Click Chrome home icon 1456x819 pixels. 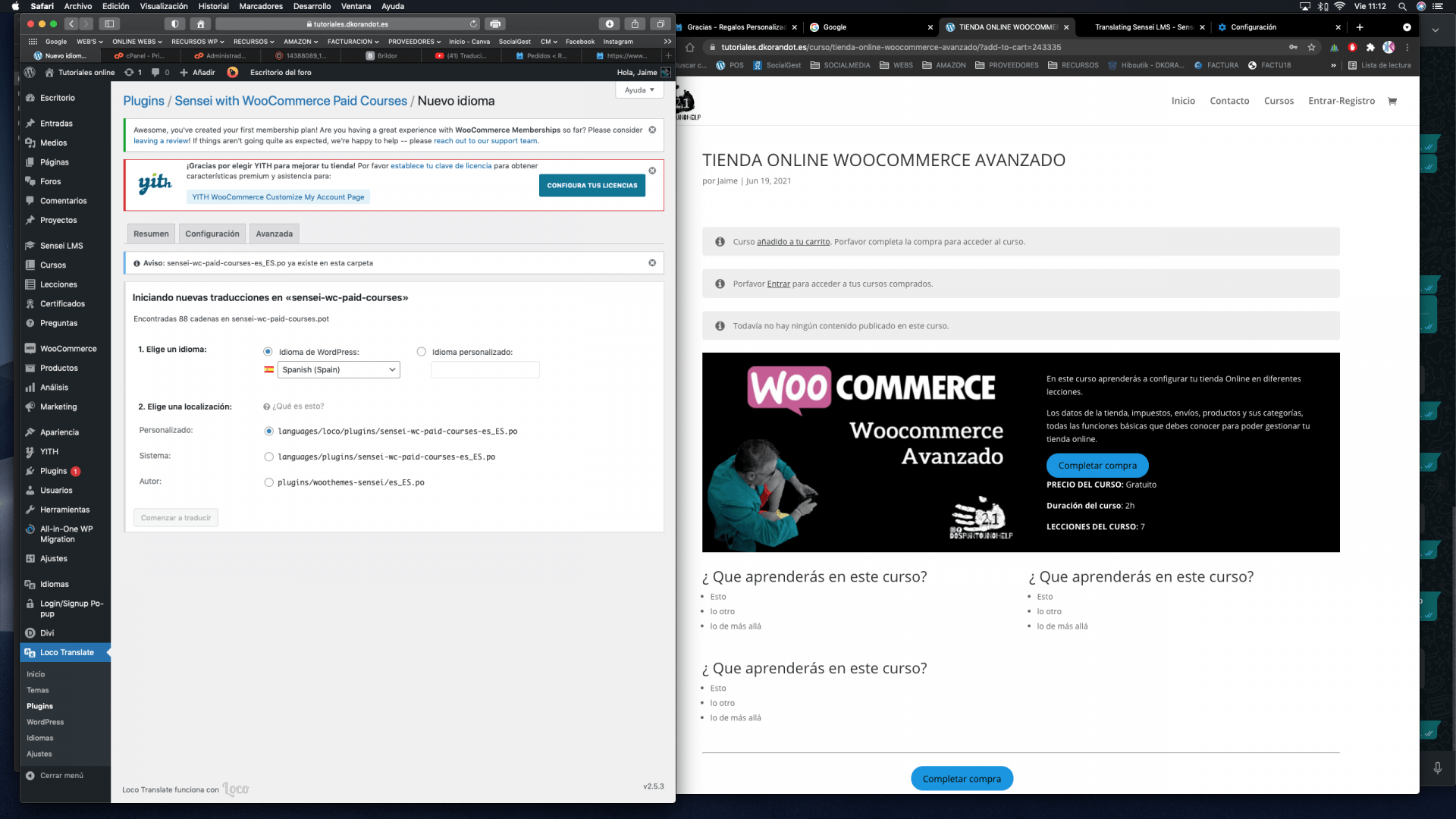(x=689, y=47)
